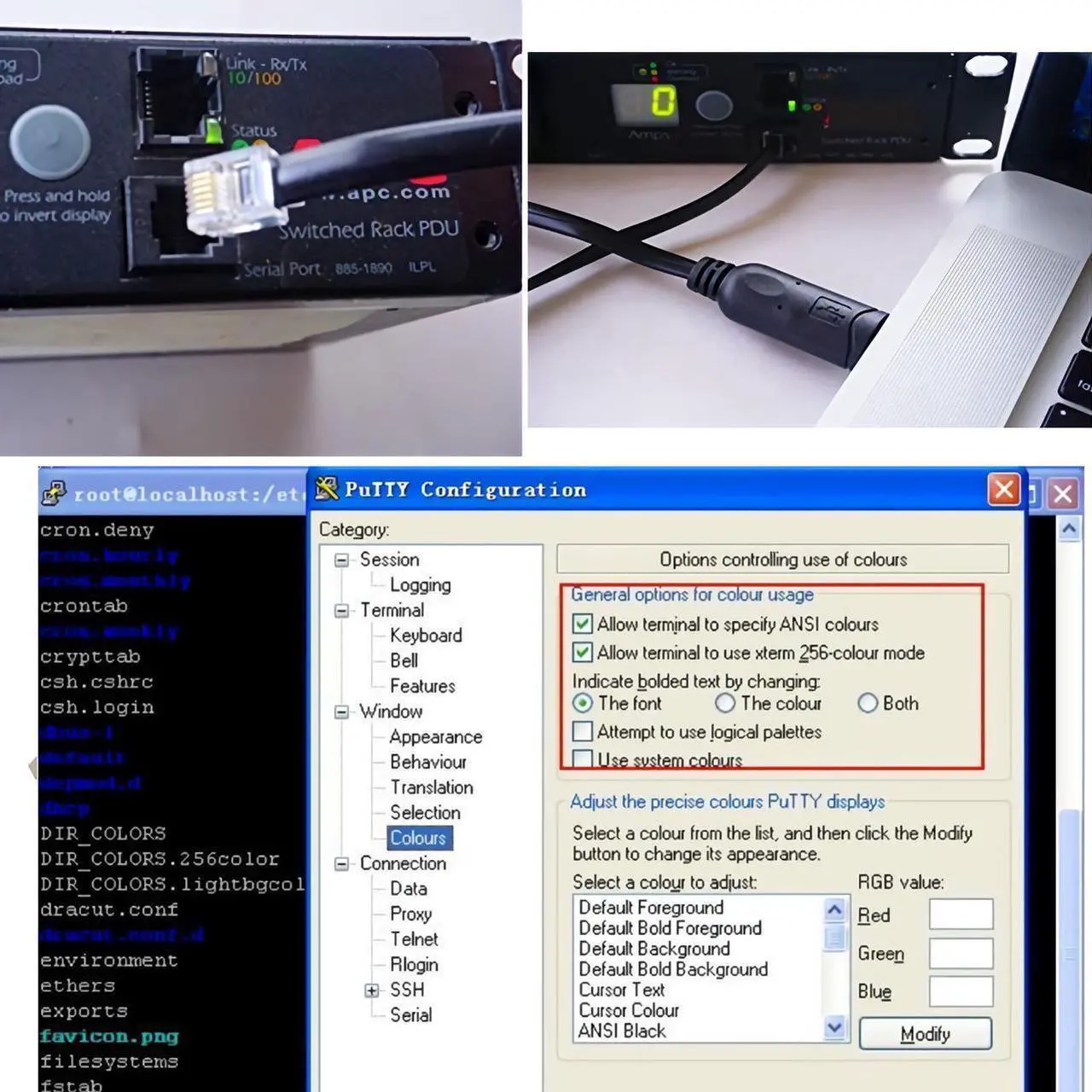Open the Serial settings

410,1015
